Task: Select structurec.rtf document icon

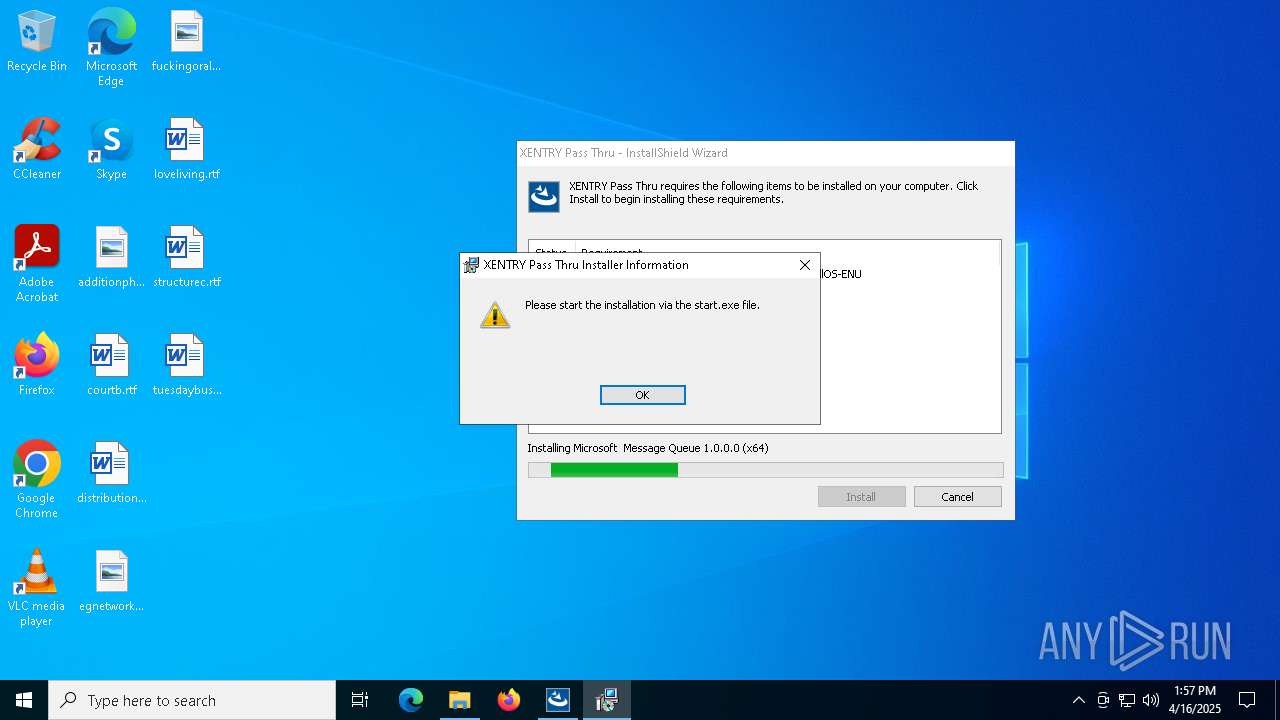Action: tap(186, 258)
